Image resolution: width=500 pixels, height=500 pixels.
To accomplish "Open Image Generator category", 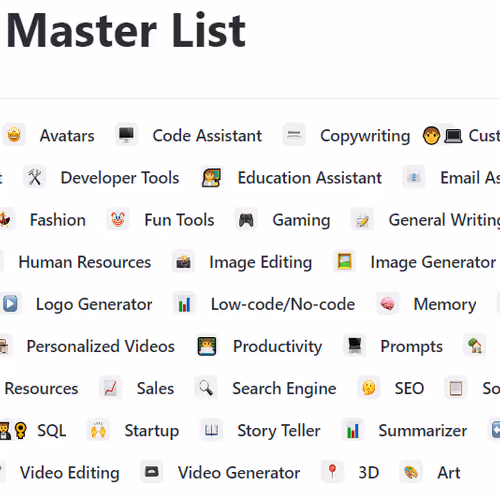I will [433, 262].
